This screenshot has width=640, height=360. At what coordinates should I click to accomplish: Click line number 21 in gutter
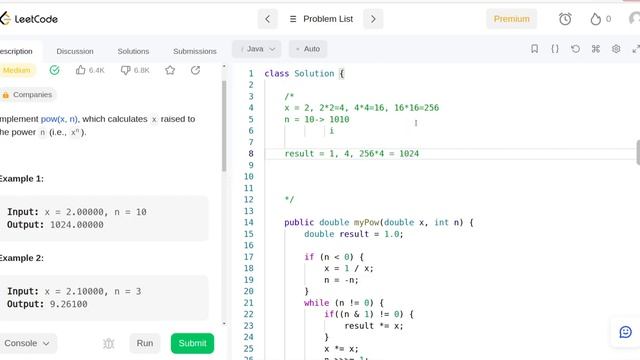[x=249, y=303]
